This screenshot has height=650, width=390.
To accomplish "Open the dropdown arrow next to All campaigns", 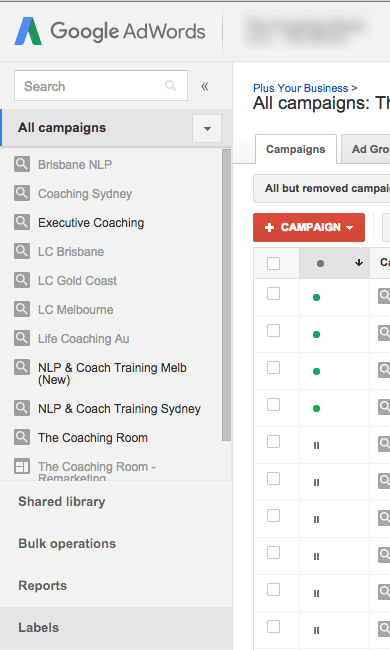I will pyautogui.click(x=207, y=129).
